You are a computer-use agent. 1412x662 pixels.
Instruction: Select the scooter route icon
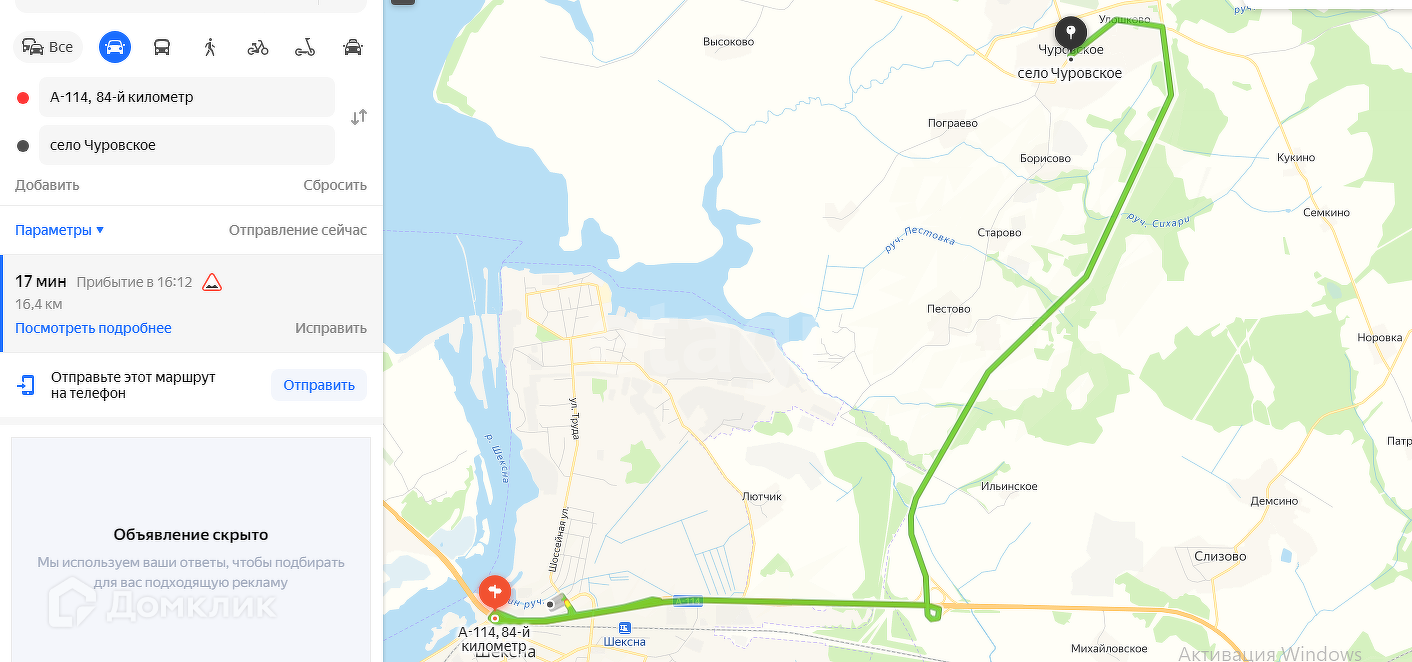pyautogui.click(x=305, y=47)
